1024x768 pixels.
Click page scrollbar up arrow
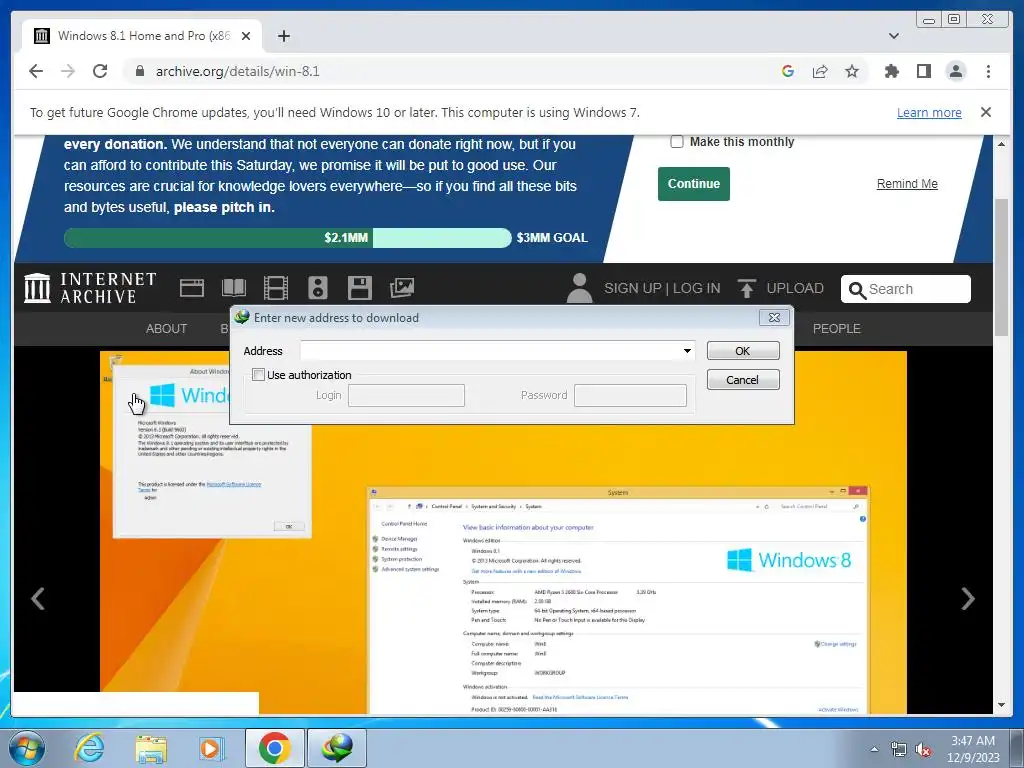click(x=1001, y=144)
